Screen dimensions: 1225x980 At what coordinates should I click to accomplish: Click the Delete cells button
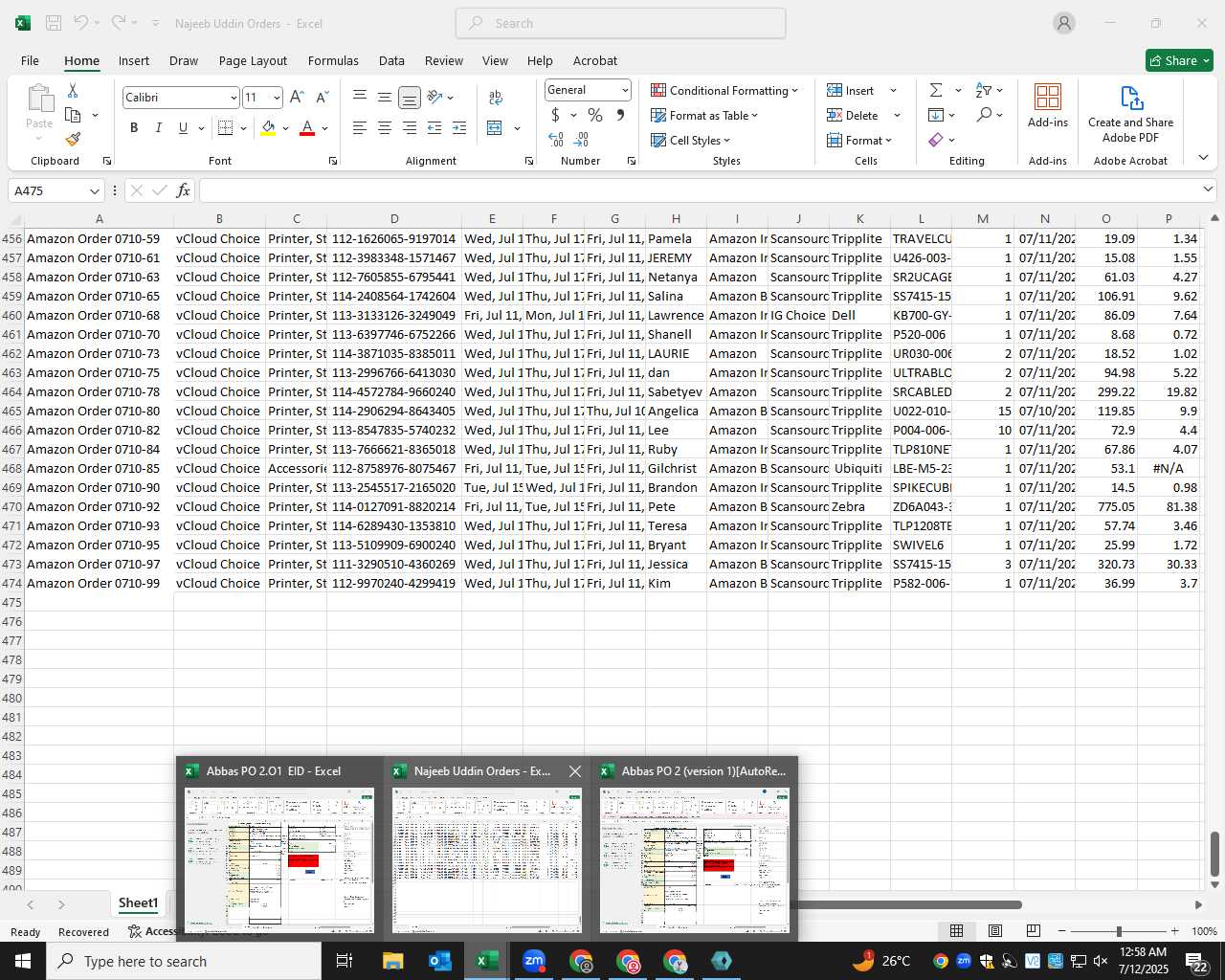pos(853,115)
